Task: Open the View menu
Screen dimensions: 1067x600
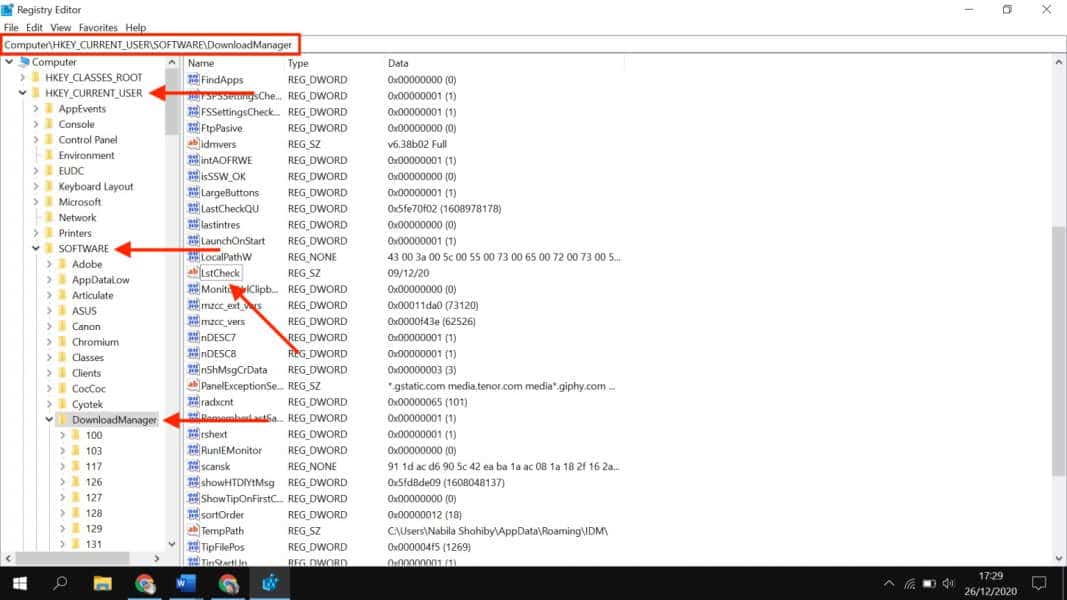Action: click(61, 28)
